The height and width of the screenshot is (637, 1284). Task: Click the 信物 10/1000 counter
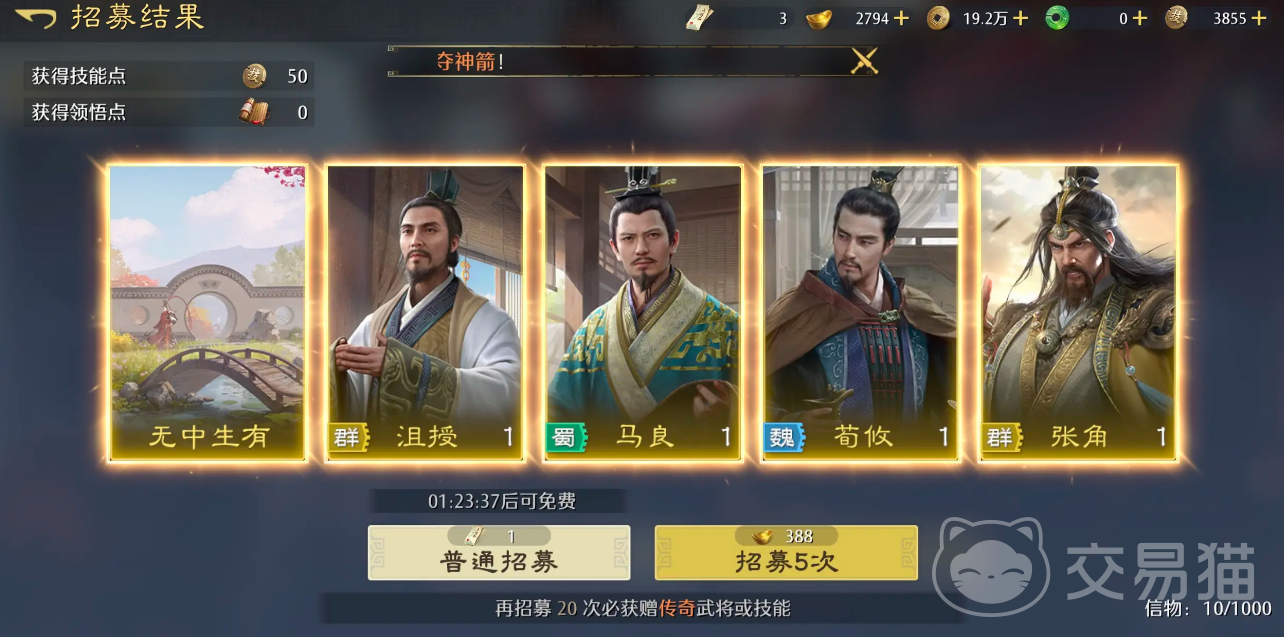click(1208, 608)
